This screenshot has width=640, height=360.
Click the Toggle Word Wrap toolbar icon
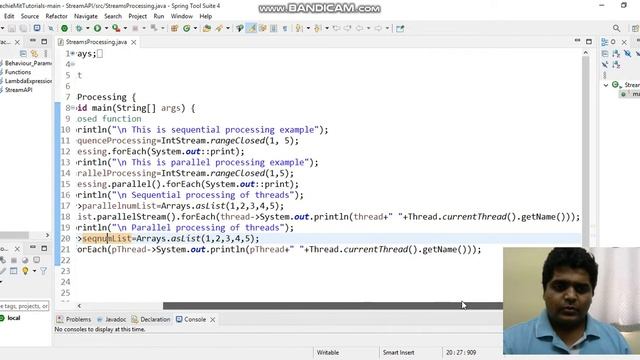point(262,28)
